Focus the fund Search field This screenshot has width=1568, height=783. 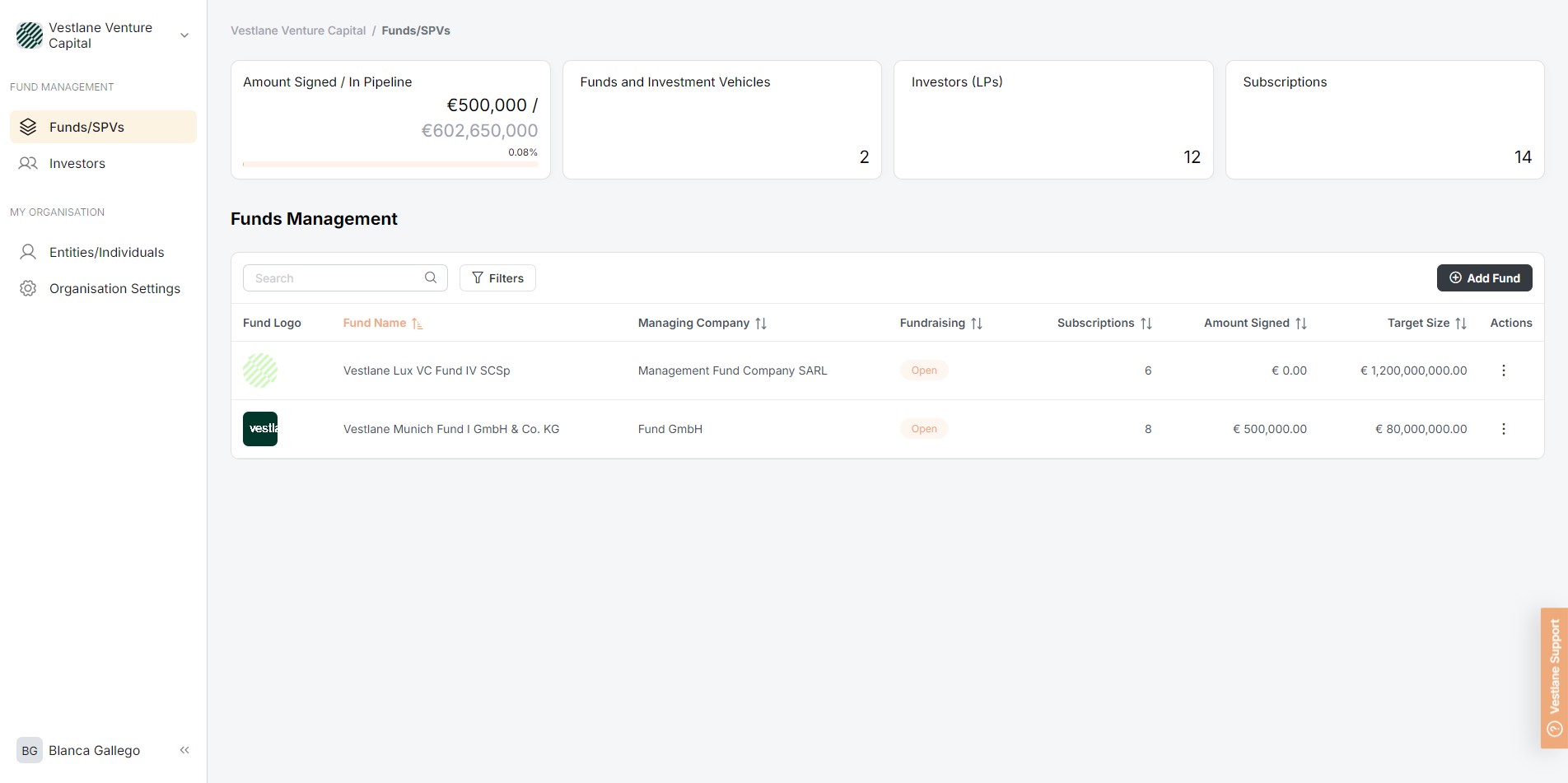coord(345,278)
